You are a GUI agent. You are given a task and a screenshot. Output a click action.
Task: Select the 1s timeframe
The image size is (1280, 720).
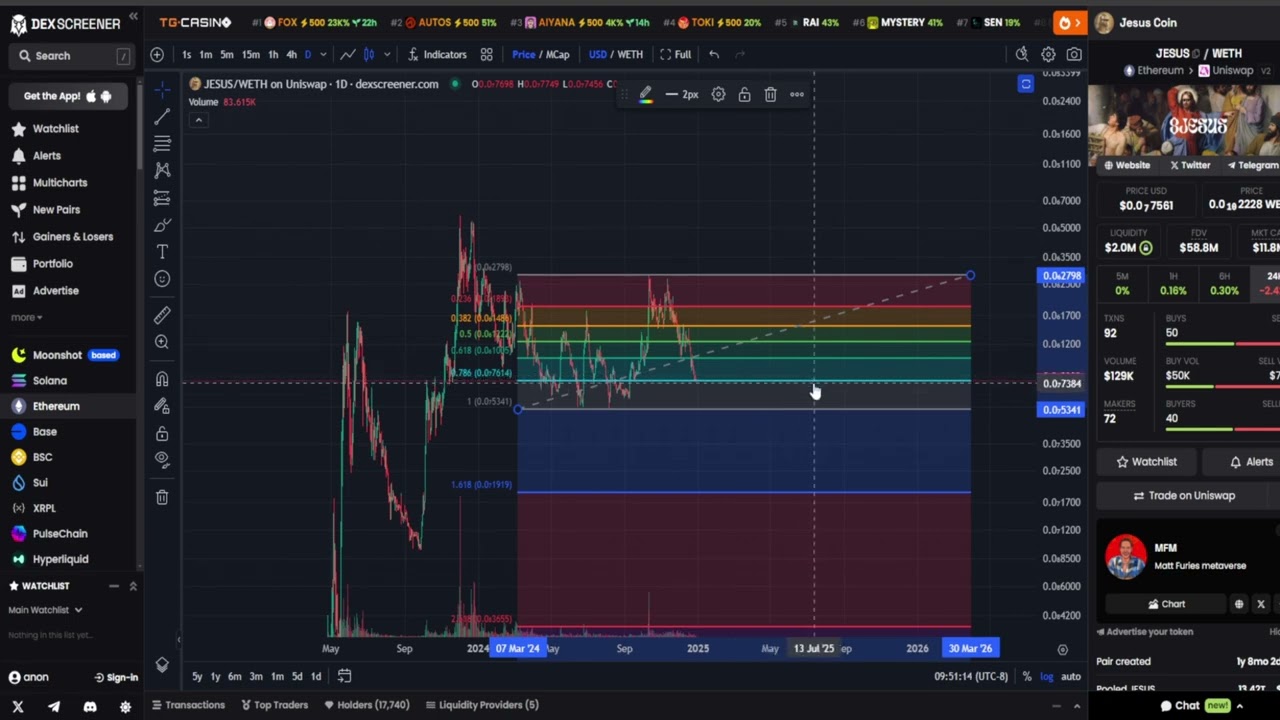[x=187, y=54]
